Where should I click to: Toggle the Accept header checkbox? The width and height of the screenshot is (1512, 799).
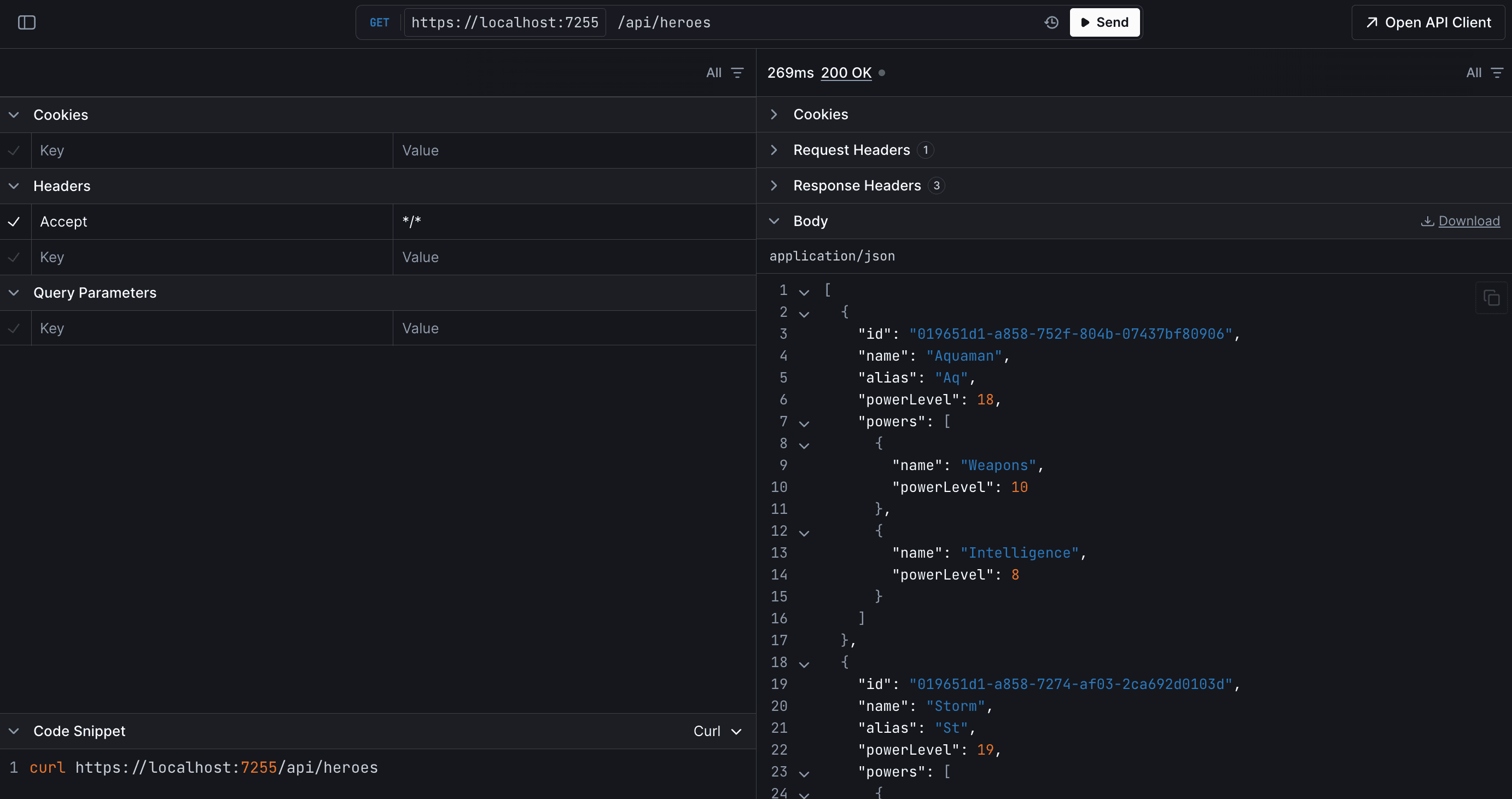(x=14, y=221)
